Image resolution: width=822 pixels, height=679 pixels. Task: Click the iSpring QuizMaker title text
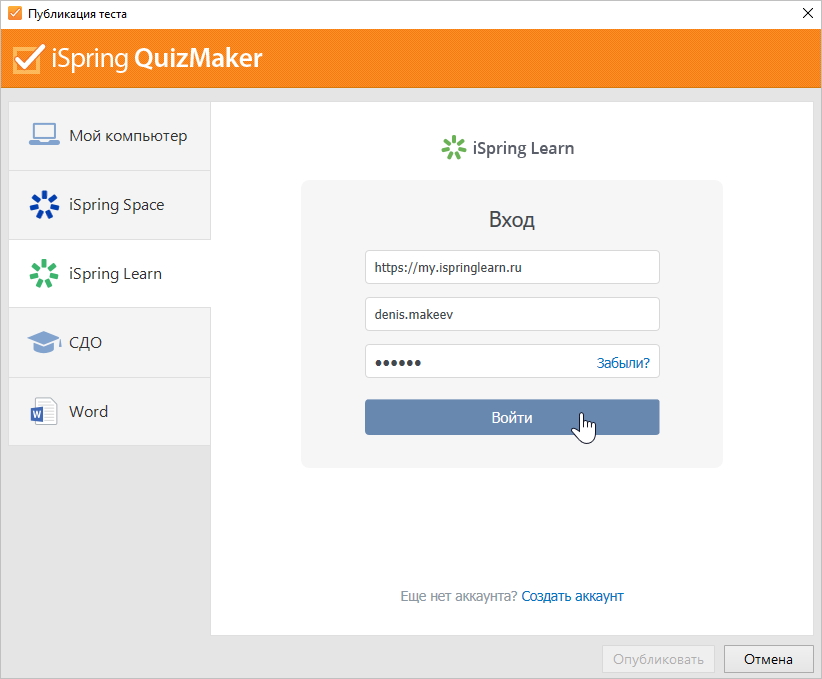pyautogui.click(x=157, y=59)
